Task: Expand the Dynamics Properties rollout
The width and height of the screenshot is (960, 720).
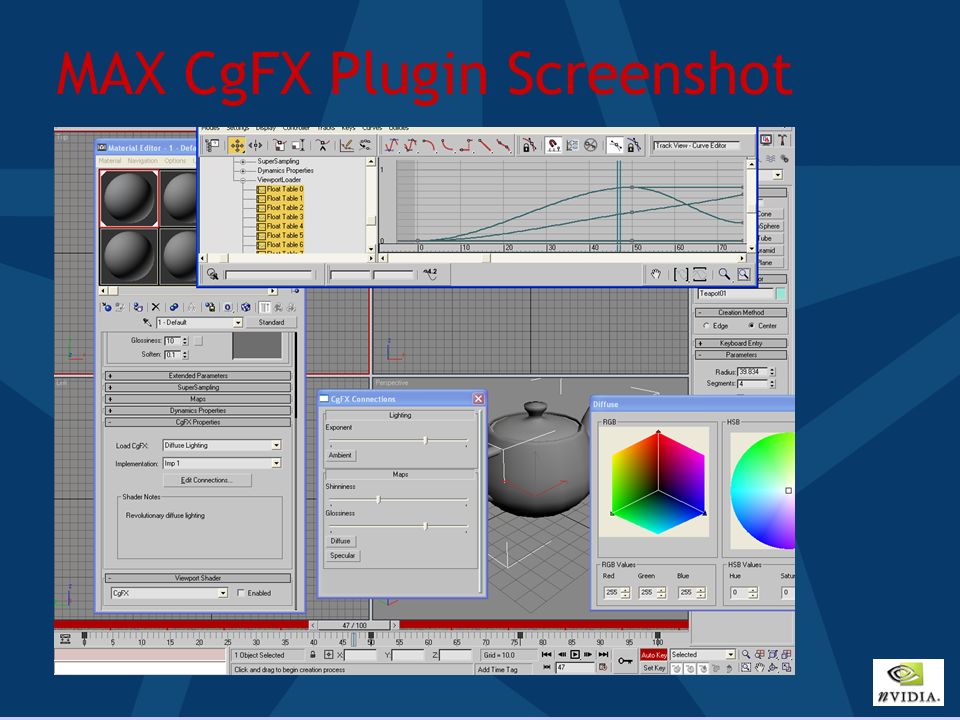Action: [x=197, y=410]
